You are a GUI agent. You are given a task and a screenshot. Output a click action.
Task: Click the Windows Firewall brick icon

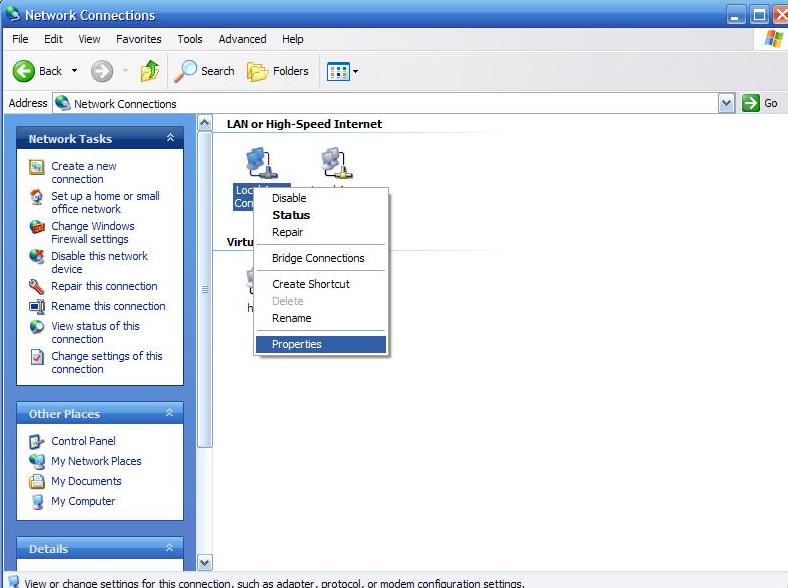[37, 227]
